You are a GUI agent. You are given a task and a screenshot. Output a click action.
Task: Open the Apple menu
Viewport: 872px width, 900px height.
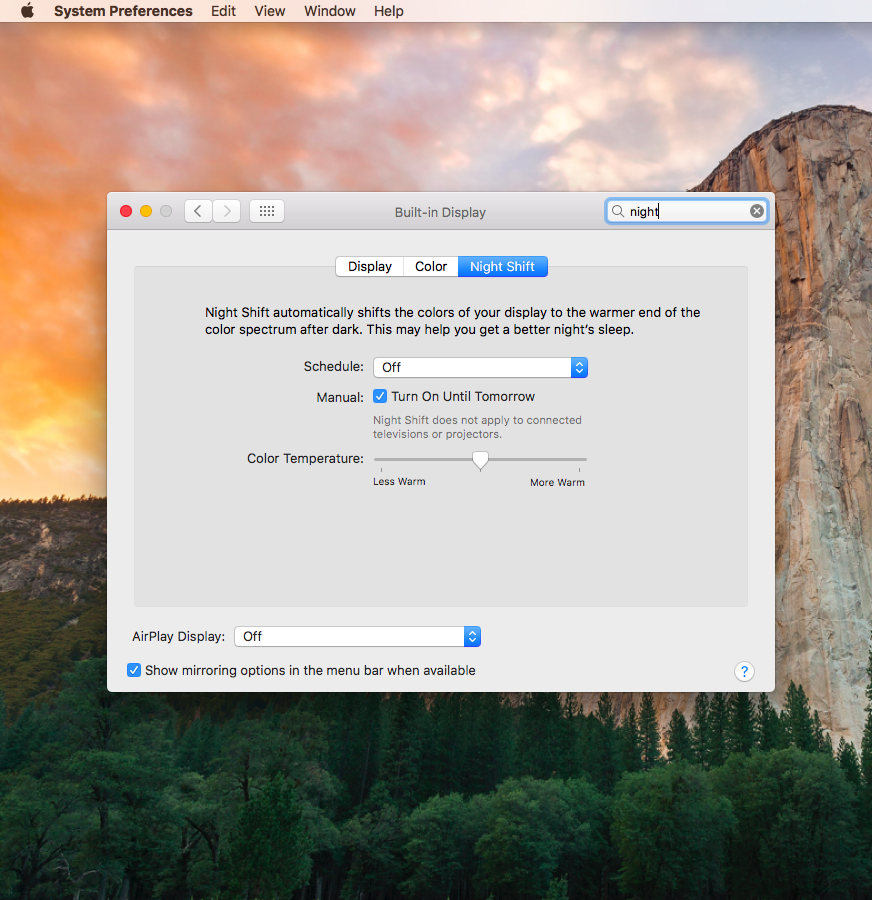coord(27,11)
